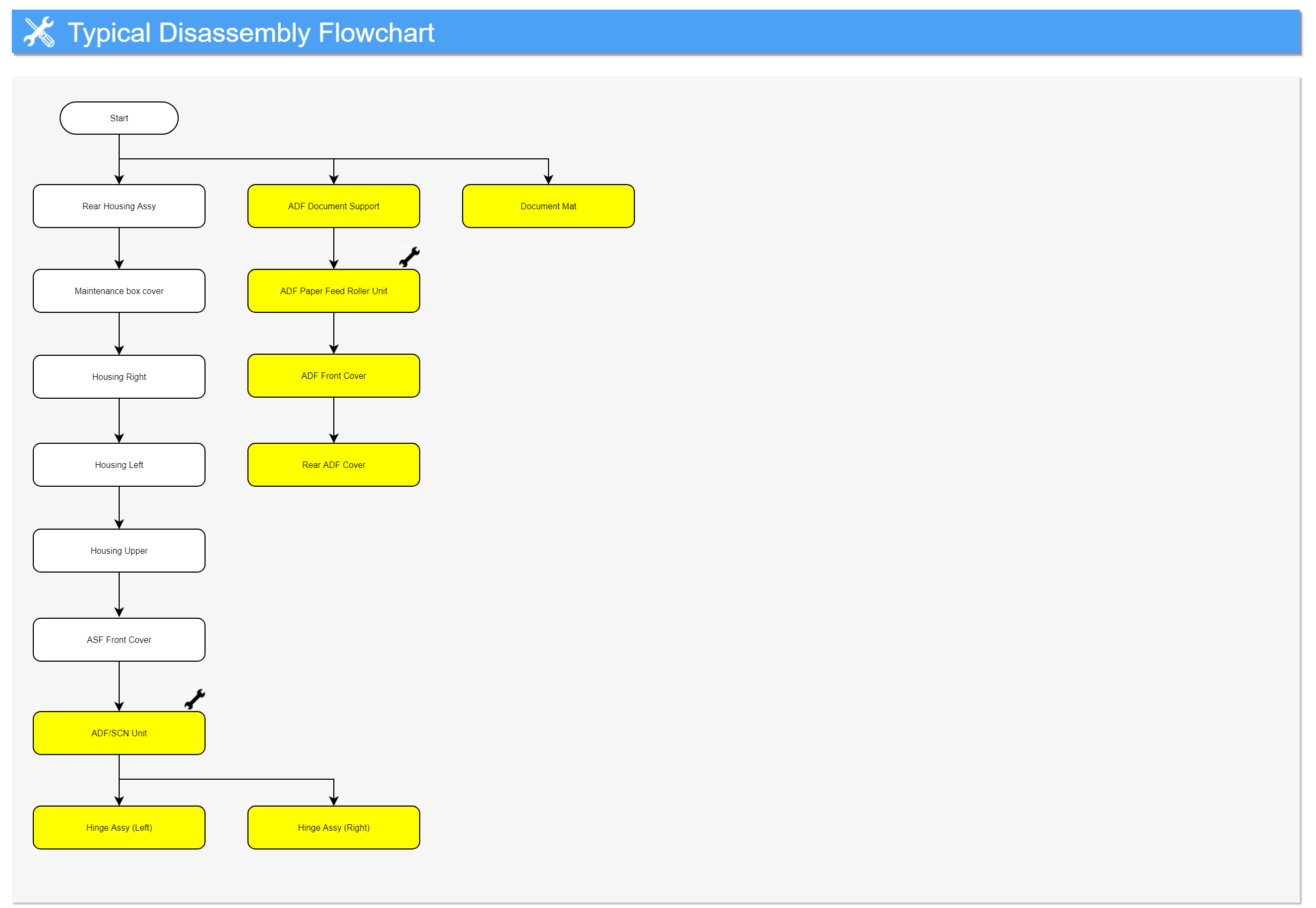Click wrench icon above ADF Paper Feed Roller Unit
Viewport: 1316px width, 908px height.
pyautogui.click(x=409, y=257)
